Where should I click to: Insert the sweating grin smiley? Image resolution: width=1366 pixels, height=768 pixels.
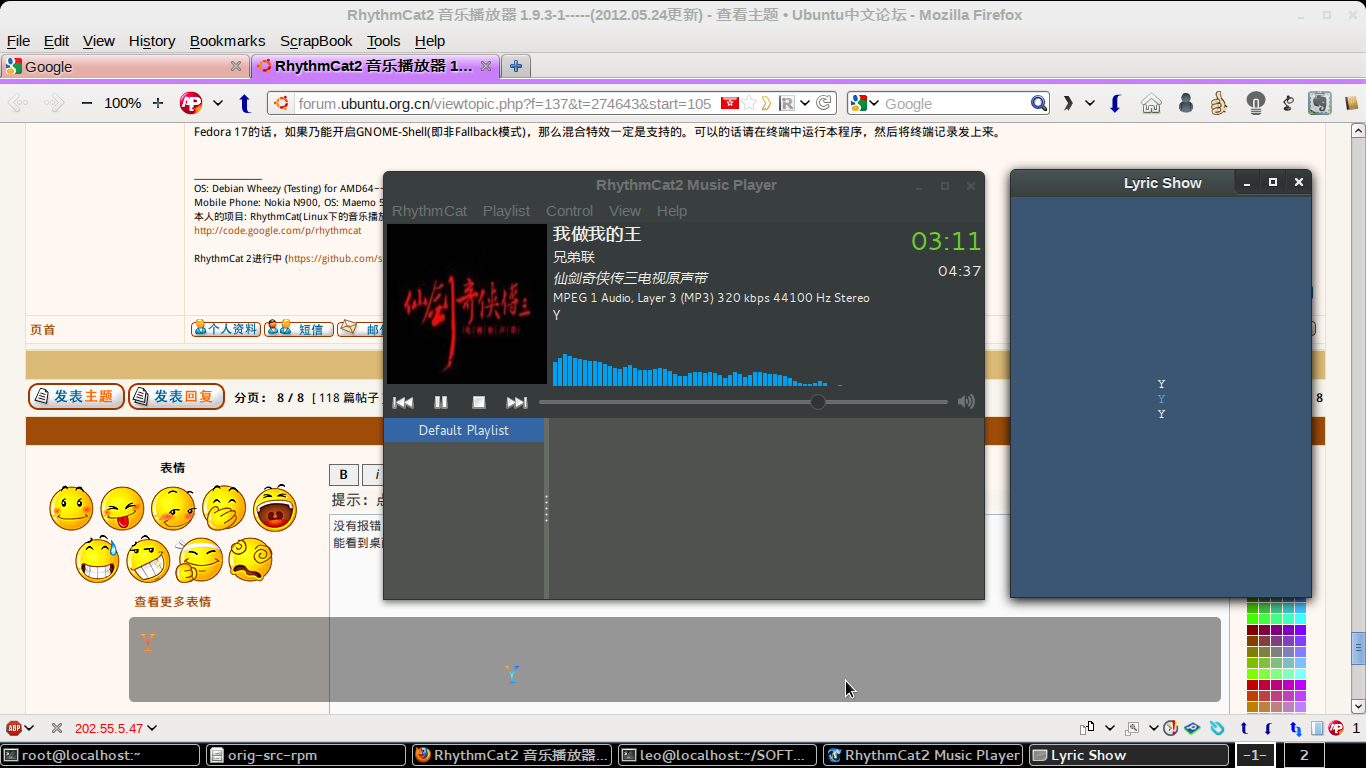point(97,560)
